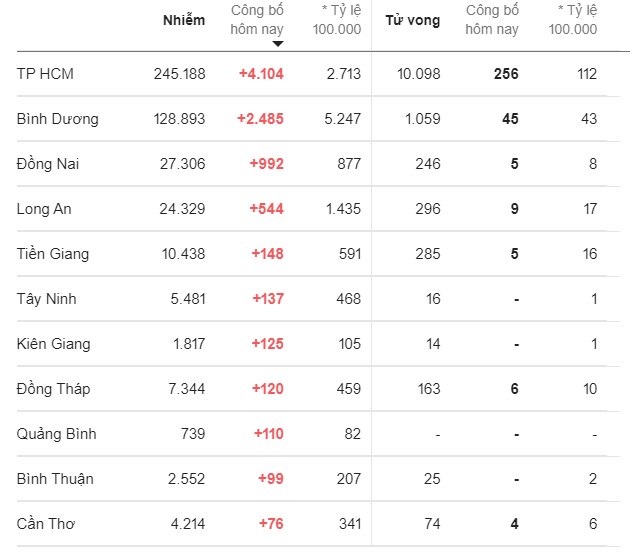Select the Bình Dương row
This screenshot has width=639, height=555.
click(x=58, y=119)
